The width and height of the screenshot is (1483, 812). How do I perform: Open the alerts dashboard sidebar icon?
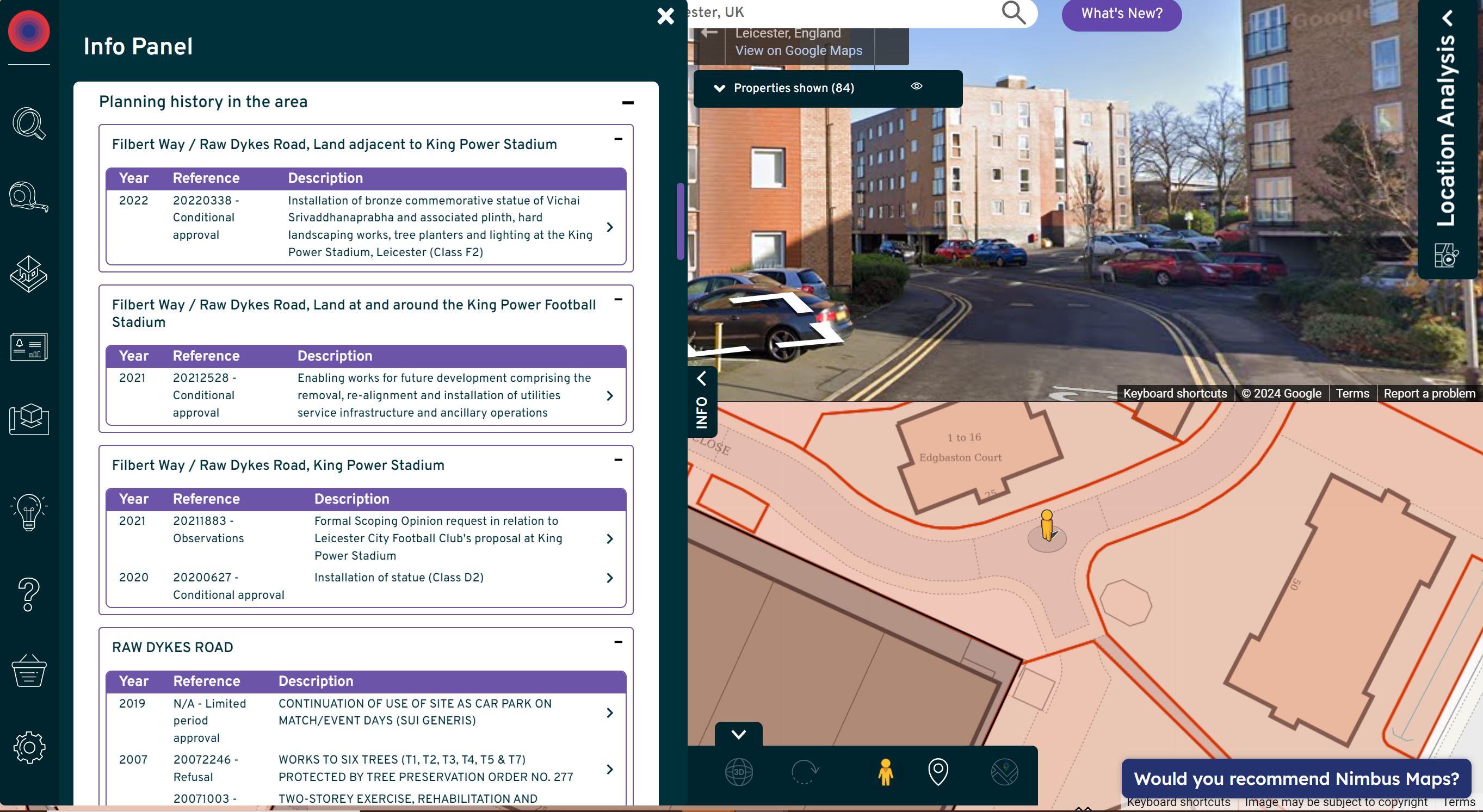click(x=29, y=347)
